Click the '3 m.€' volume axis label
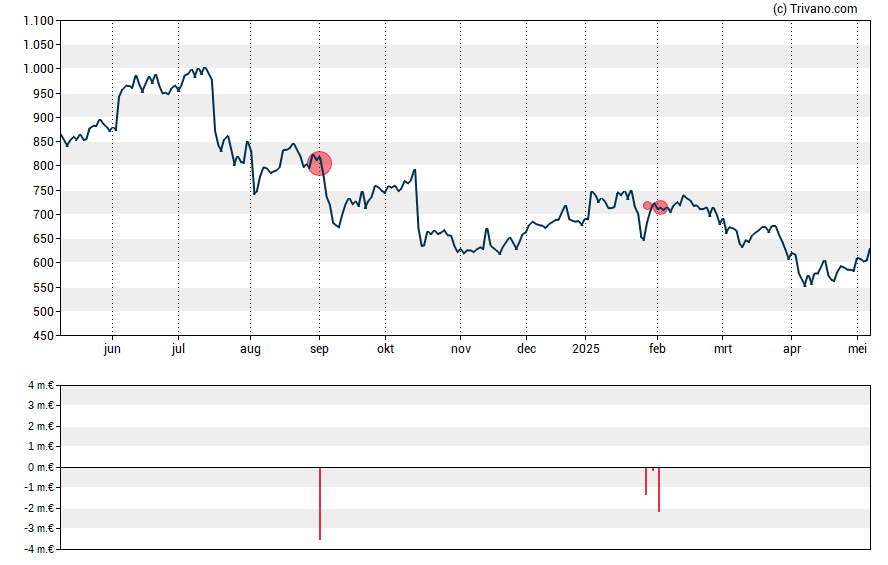The image size is (888, 565). tap(41, 405)
